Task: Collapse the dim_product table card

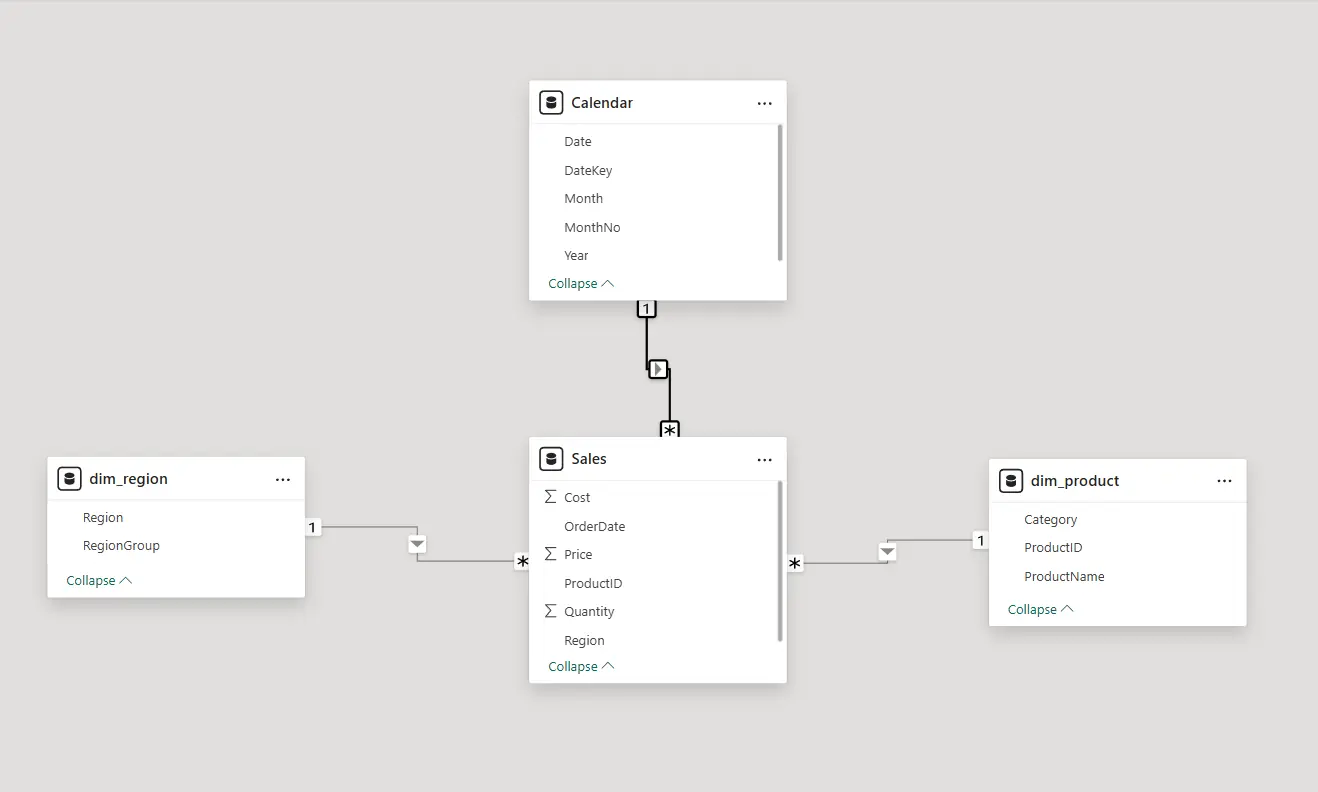Action: click(1040, 610)
